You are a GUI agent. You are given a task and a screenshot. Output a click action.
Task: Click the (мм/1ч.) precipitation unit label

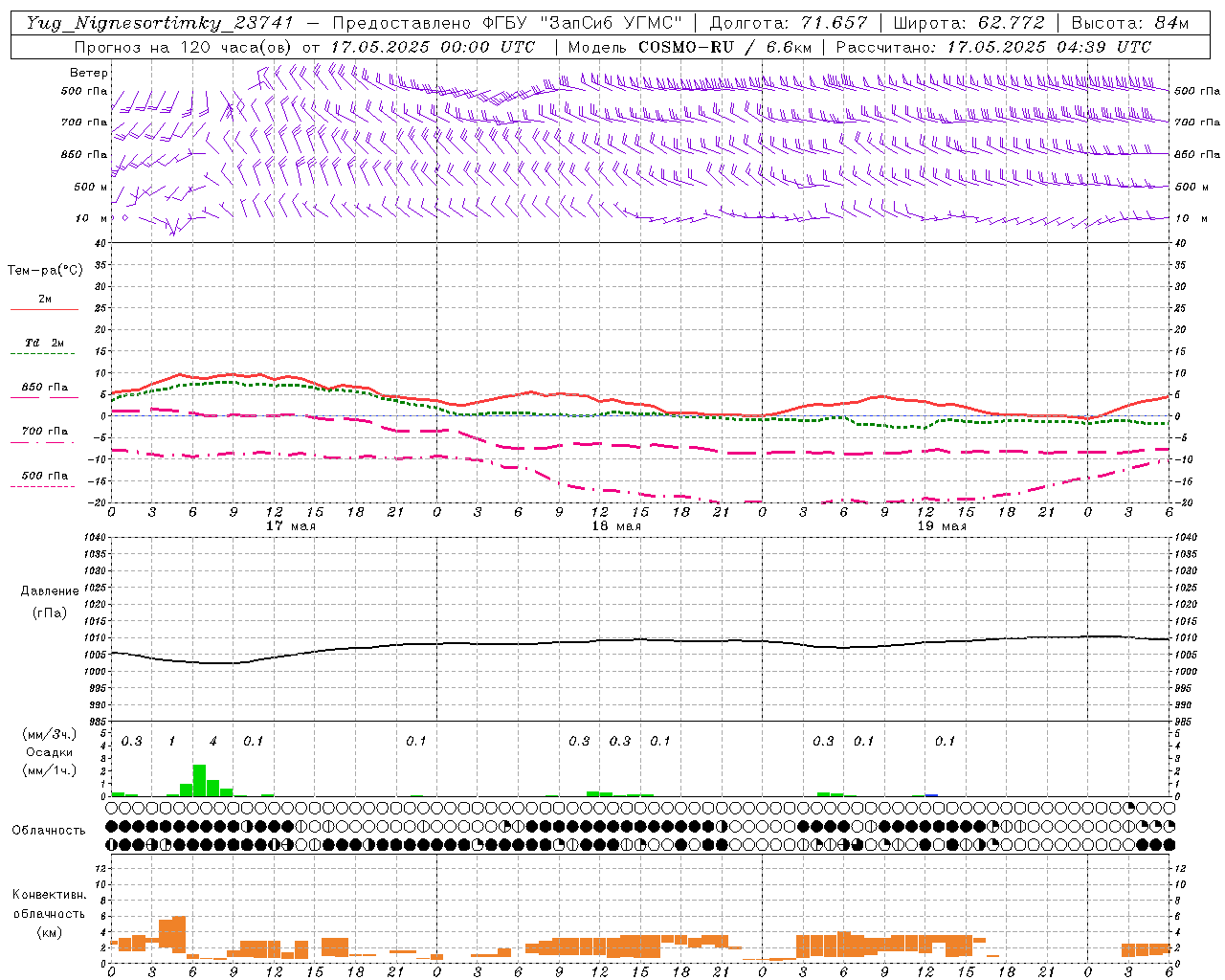click(x=49, y=770)
